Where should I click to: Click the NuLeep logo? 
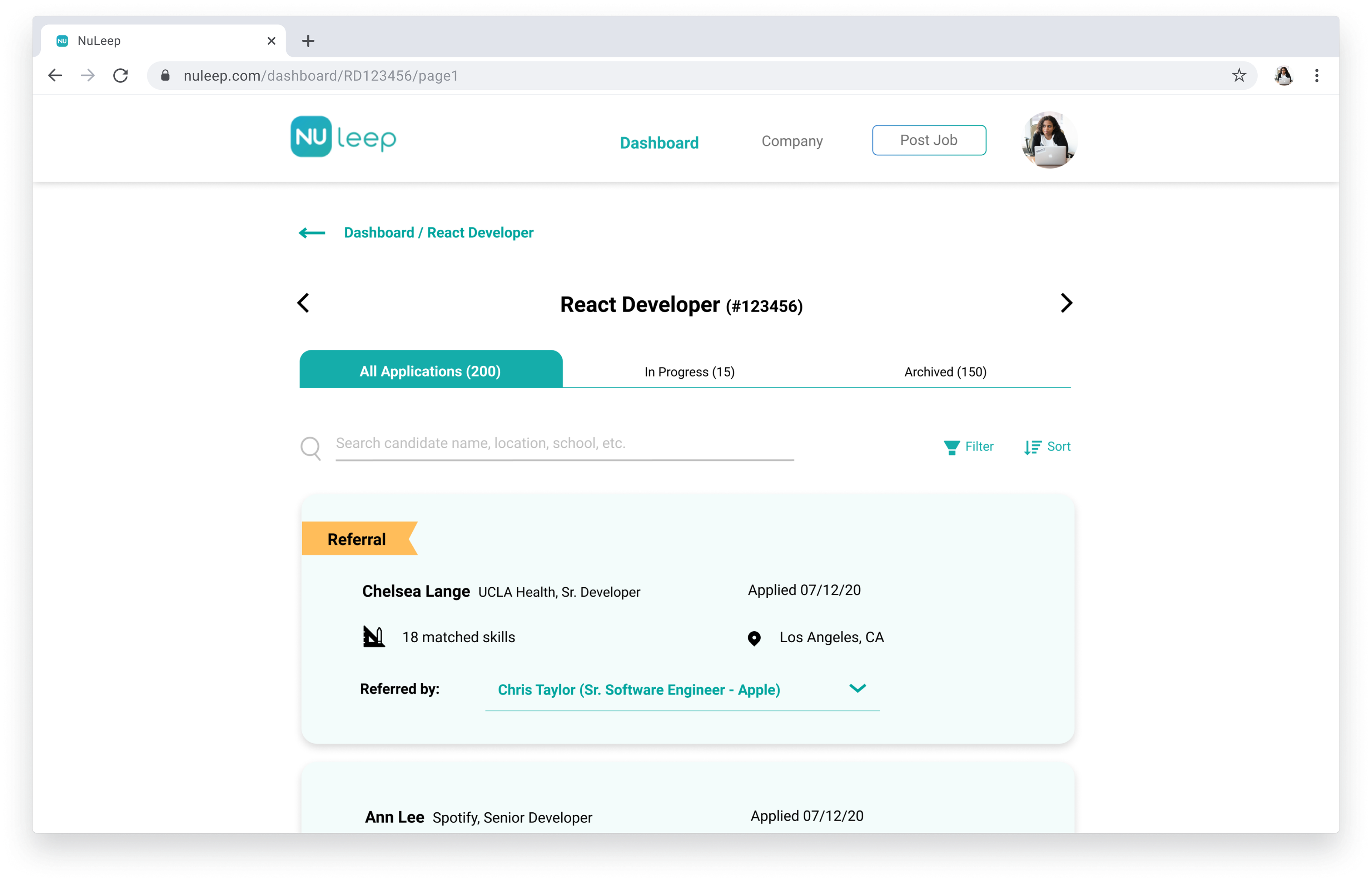point(343,137)
